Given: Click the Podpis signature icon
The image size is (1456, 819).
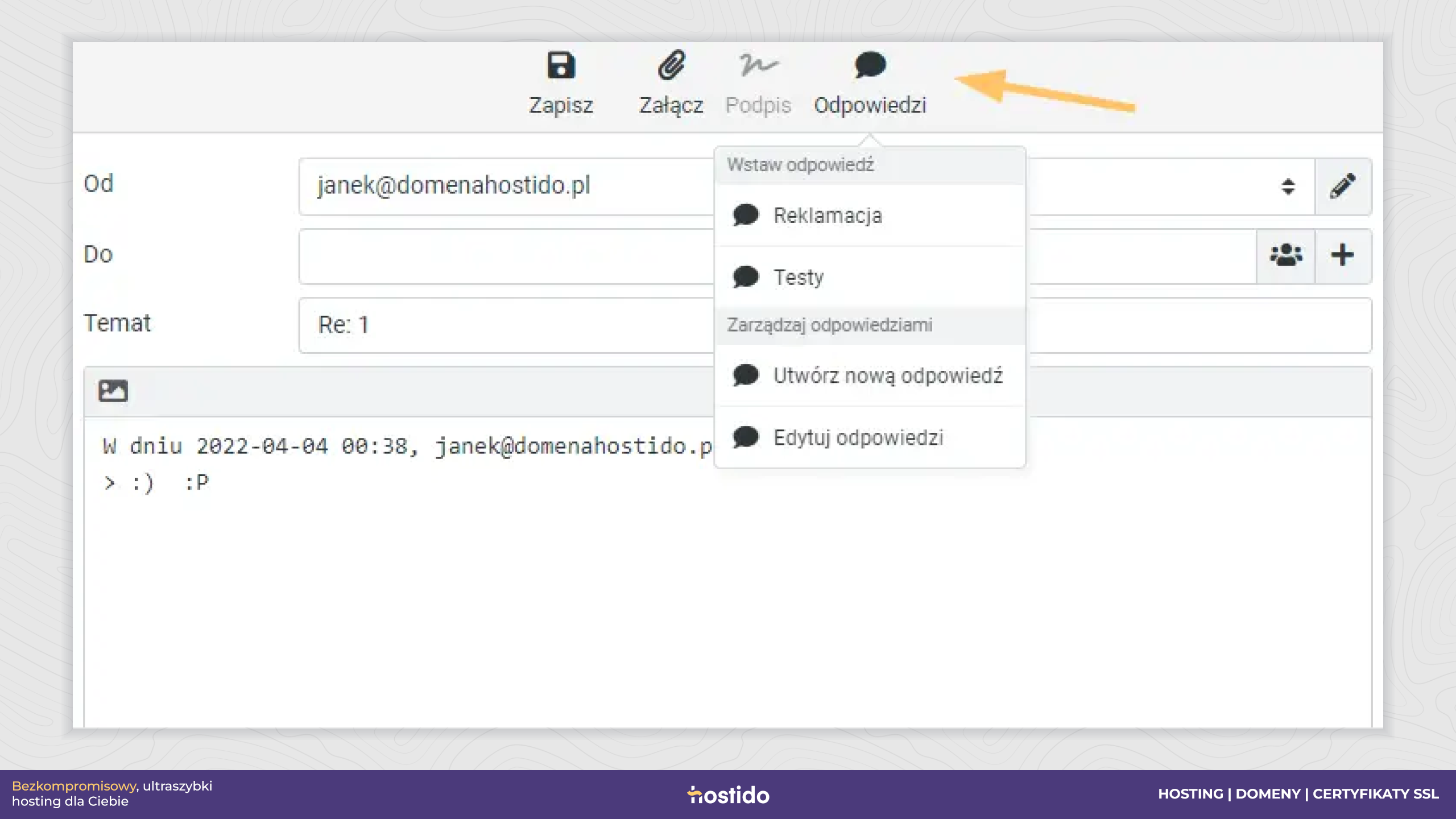Looking at the screenshot, I should pyautogui.click(x=758, y=65).
